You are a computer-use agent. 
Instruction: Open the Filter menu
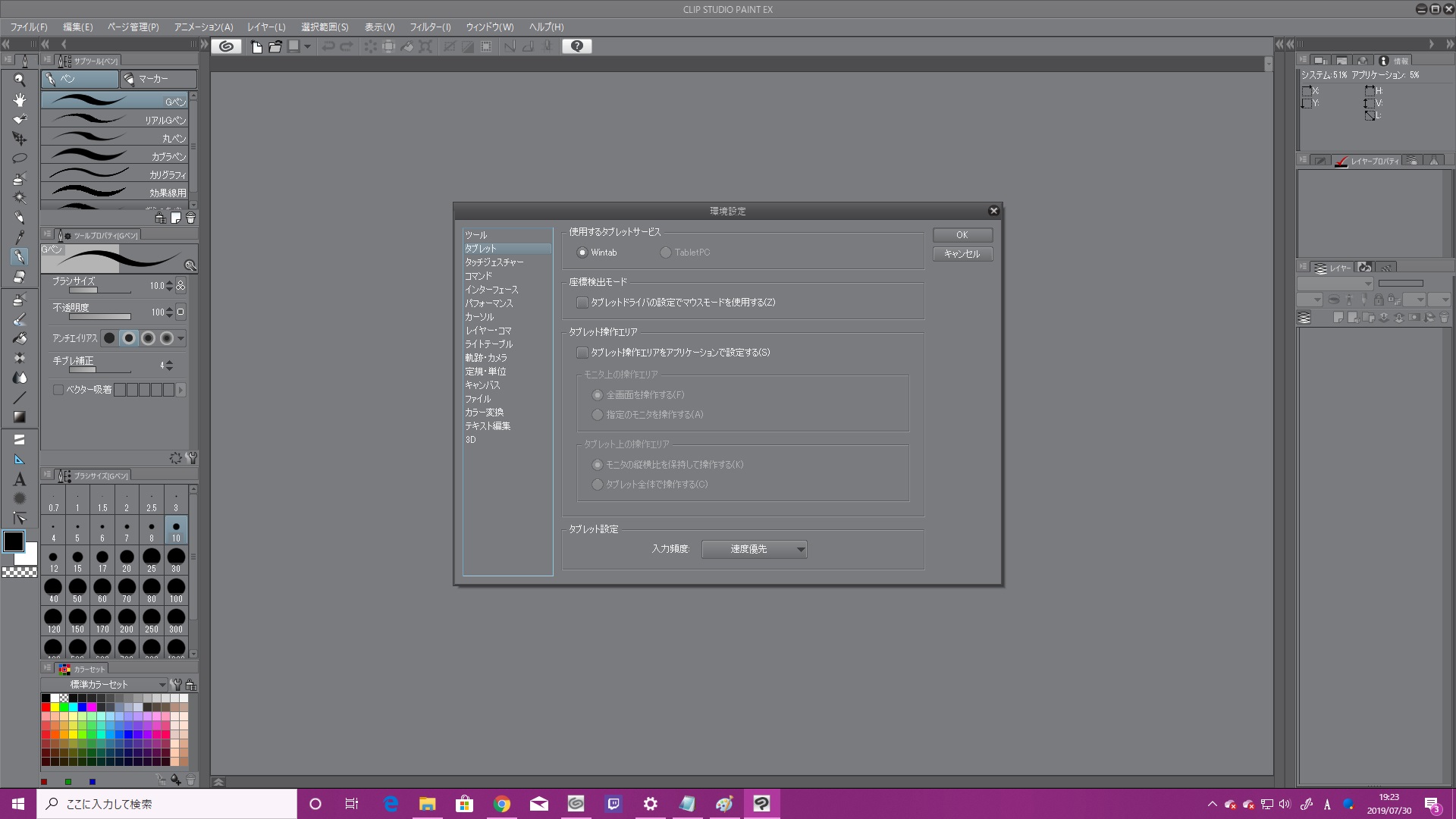click(x=430, y=27)
